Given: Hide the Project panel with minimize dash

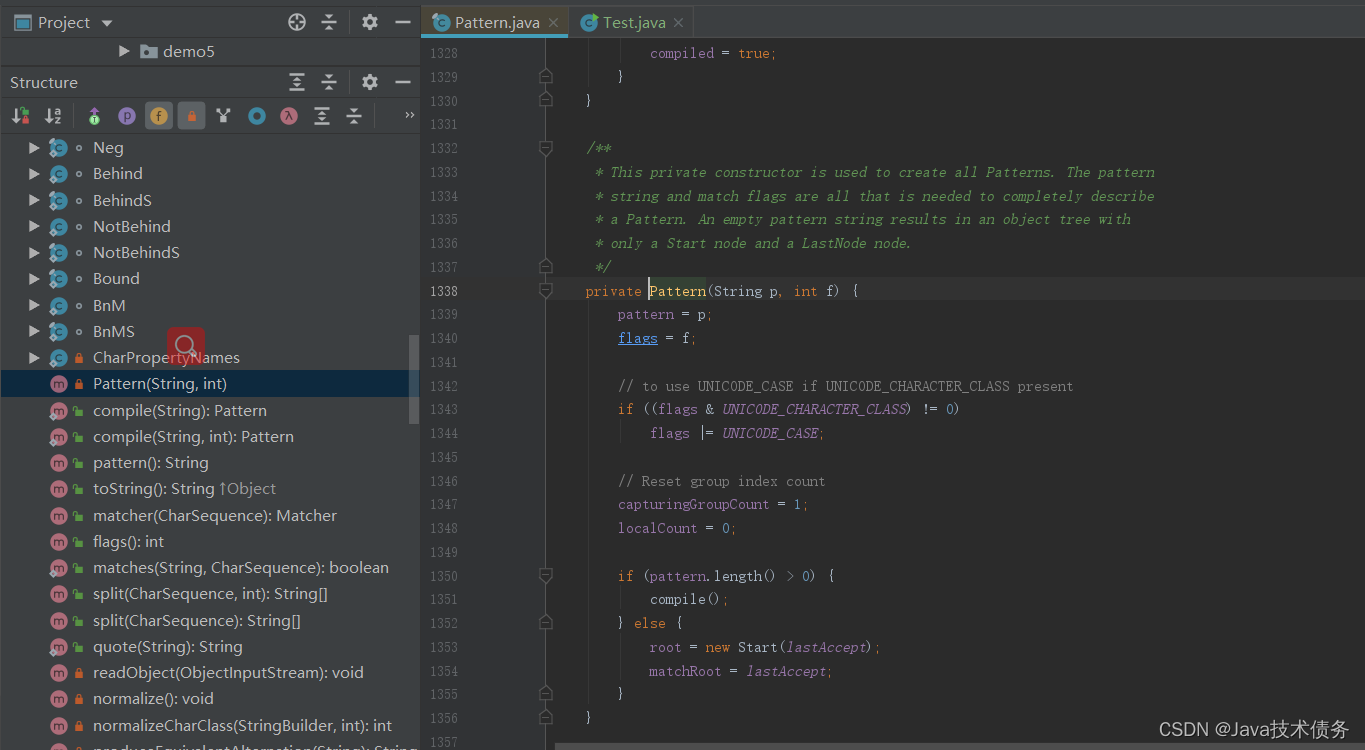Looking at the screenshot, I should 403,22.
